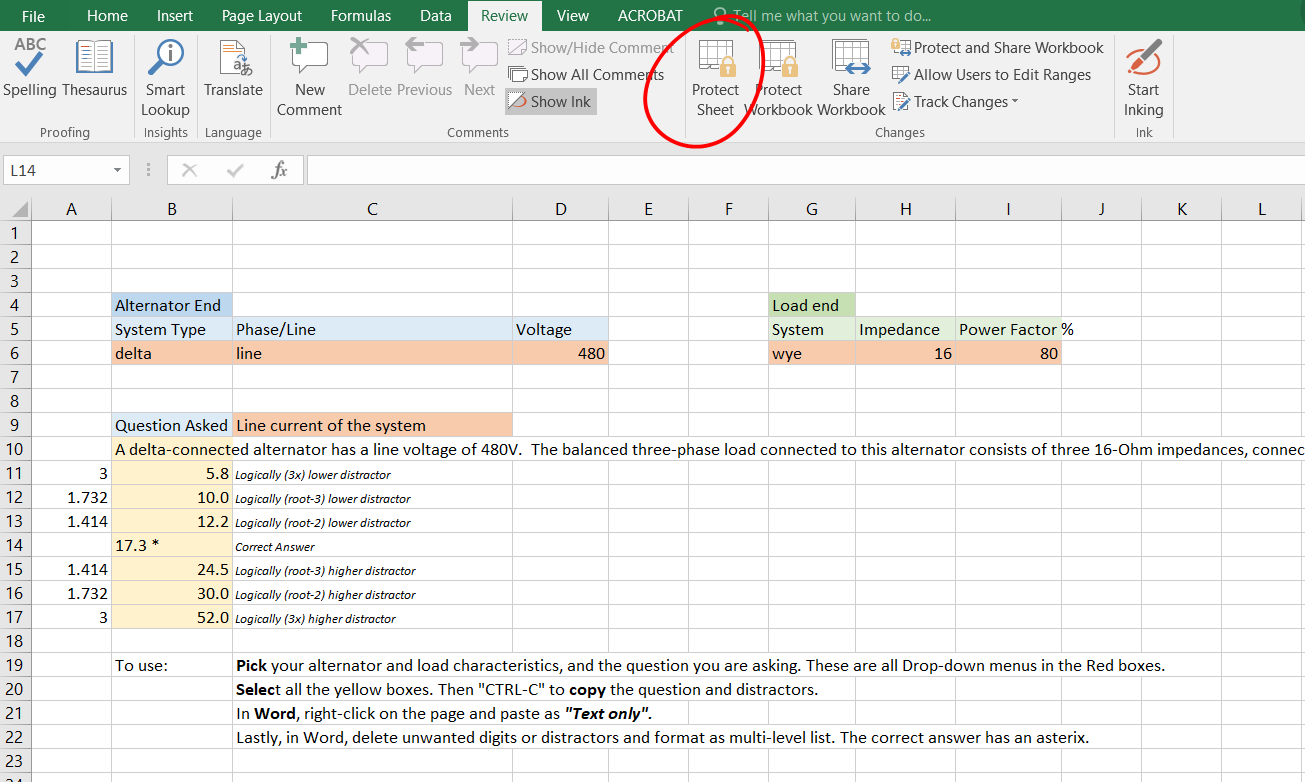
Task: Click the Alternator End cell
Action: pyautogui.click(x=172, y=305)
